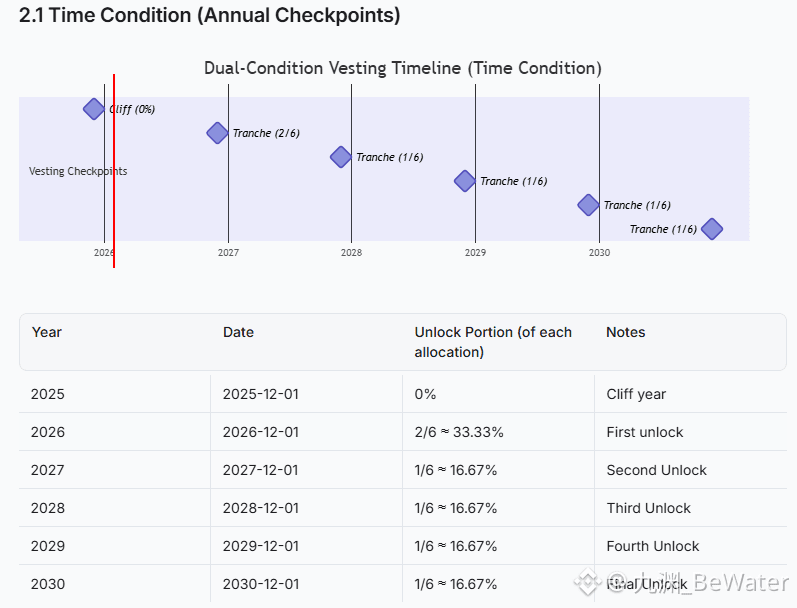797x608 pixels.
Task: Select the 2/6 ≈ 33.33% unlock cell
Action: pos(459,432)
